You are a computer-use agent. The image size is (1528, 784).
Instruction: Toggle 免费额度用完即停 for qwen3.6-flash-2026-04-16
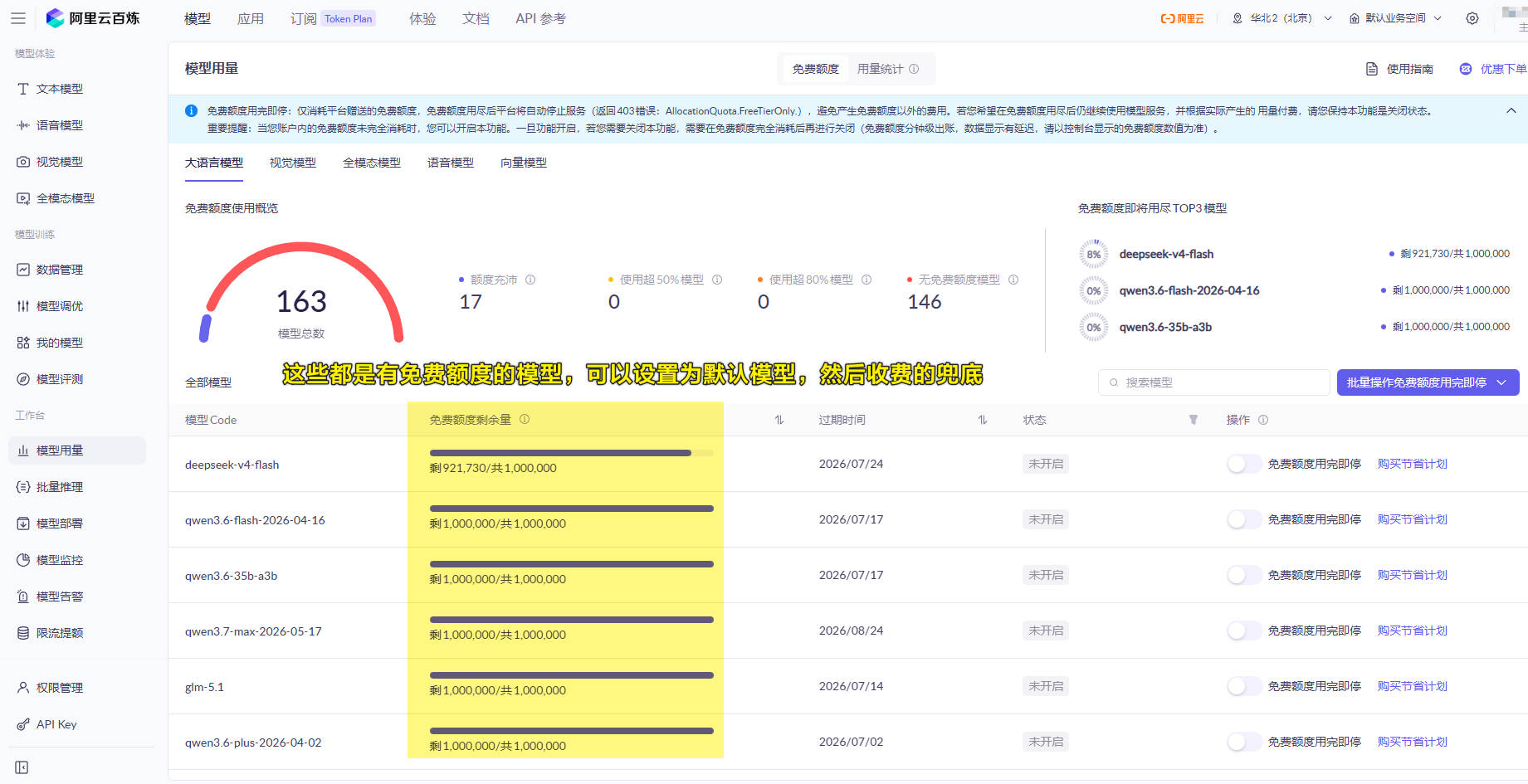1243,519
